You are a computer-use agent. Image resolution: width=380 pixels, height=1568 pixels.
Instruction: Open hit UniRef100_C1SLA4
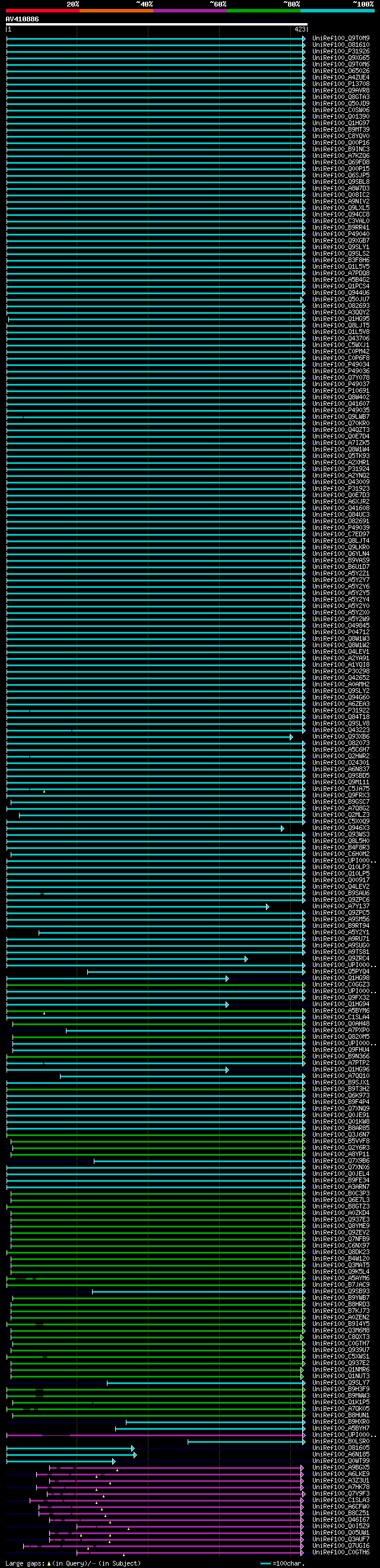point(341,1017)
